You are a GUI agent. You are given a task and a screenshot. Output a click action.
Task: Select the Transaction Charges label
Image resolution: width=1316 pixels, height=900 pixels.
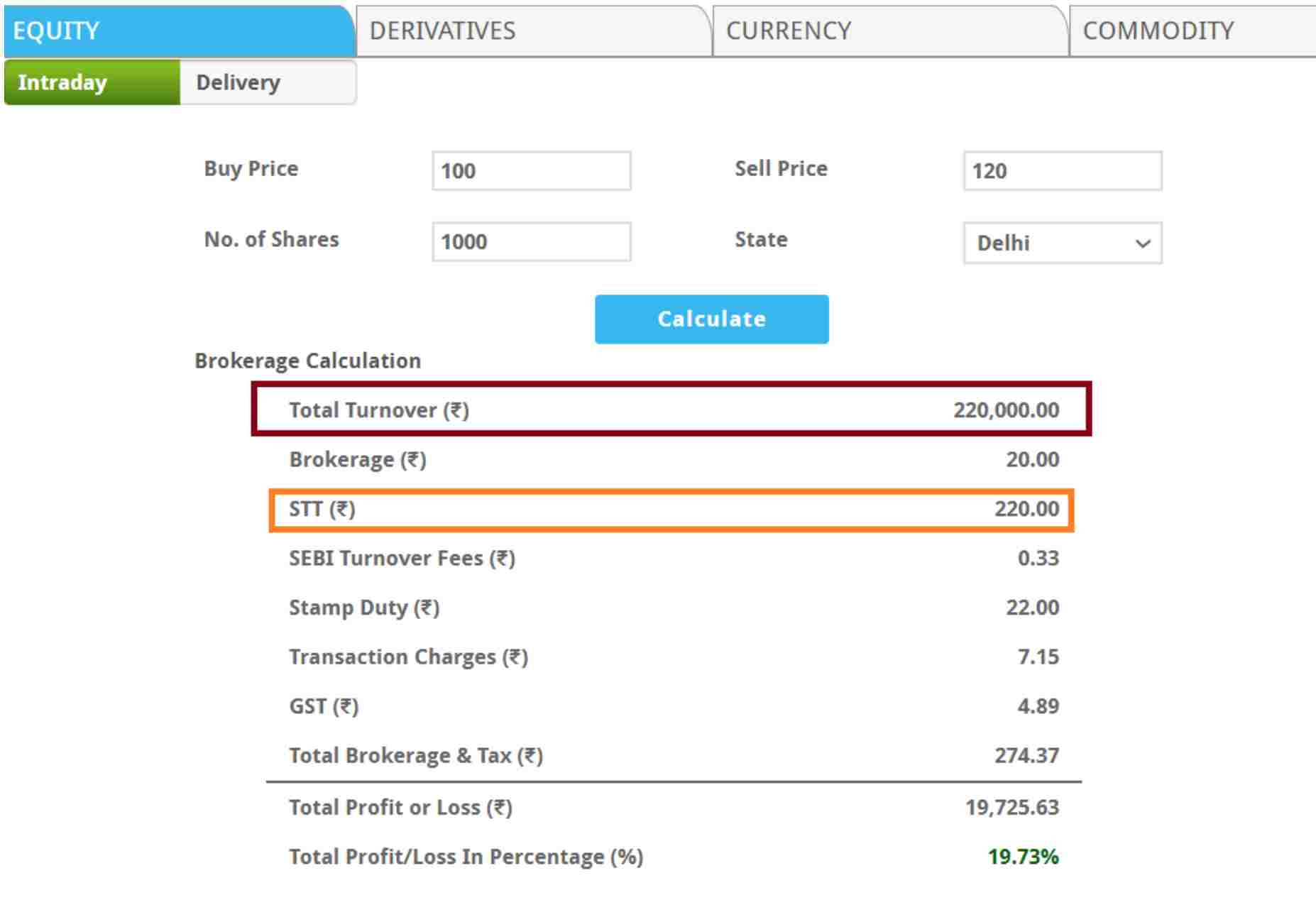coord(408,657)
